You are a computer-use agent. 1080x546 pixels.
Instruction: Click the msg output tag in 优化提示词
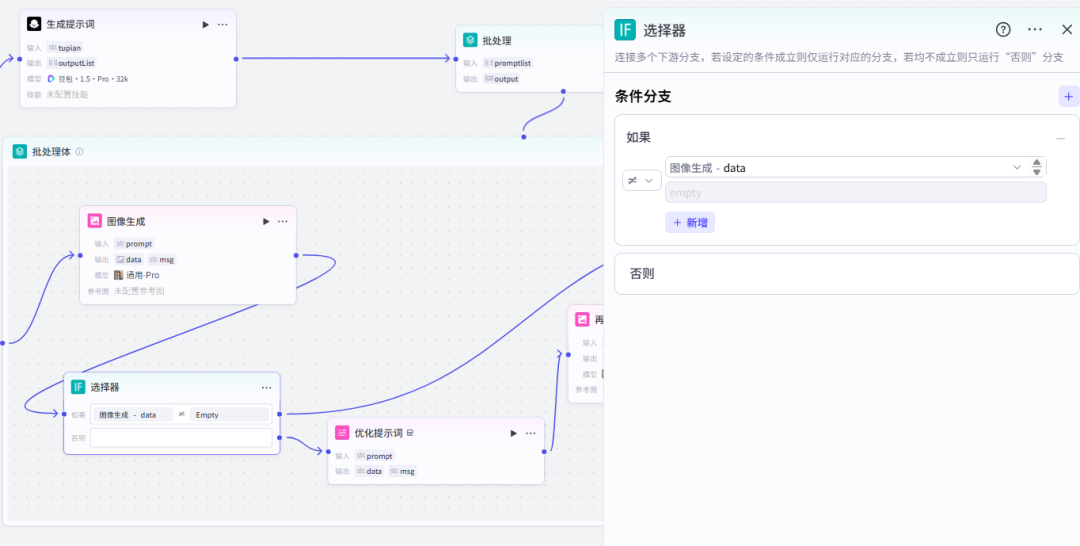pos(402,472)
